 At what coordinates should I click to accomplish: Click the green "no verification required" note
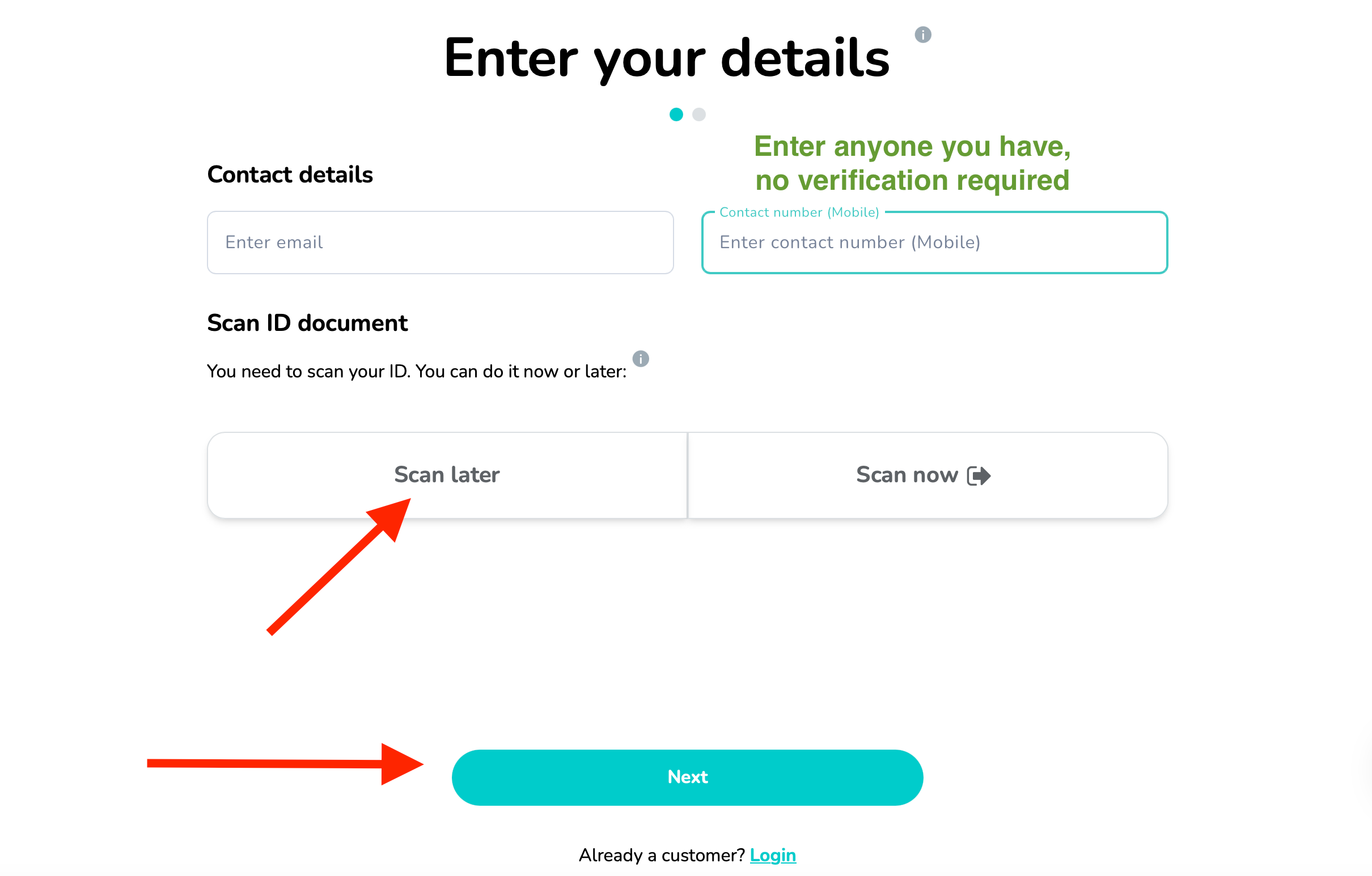(x=912, y=181)
